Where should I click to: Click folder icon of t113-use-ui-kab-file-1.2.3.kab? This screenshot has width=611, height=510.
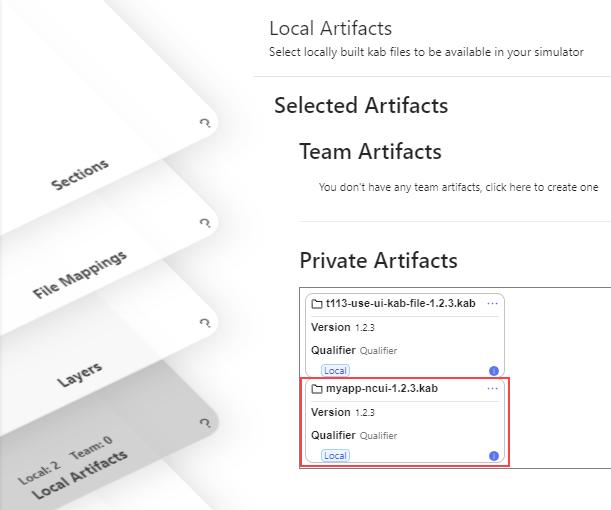pos(317,304)
